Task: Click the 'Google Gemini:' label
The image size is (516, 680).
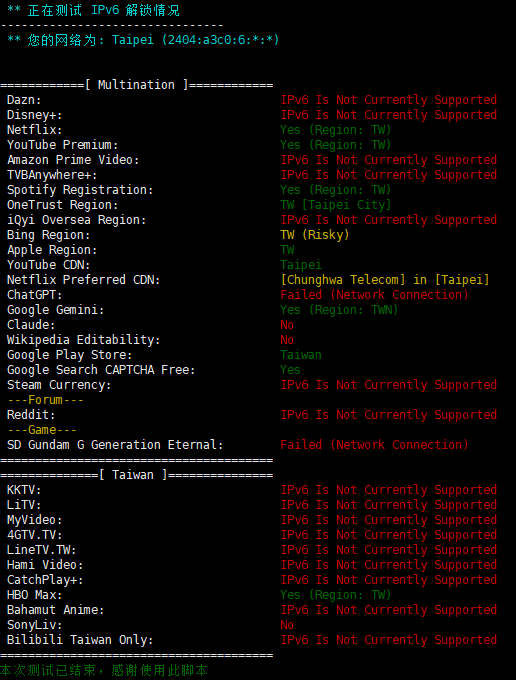Action: point(56,310)
